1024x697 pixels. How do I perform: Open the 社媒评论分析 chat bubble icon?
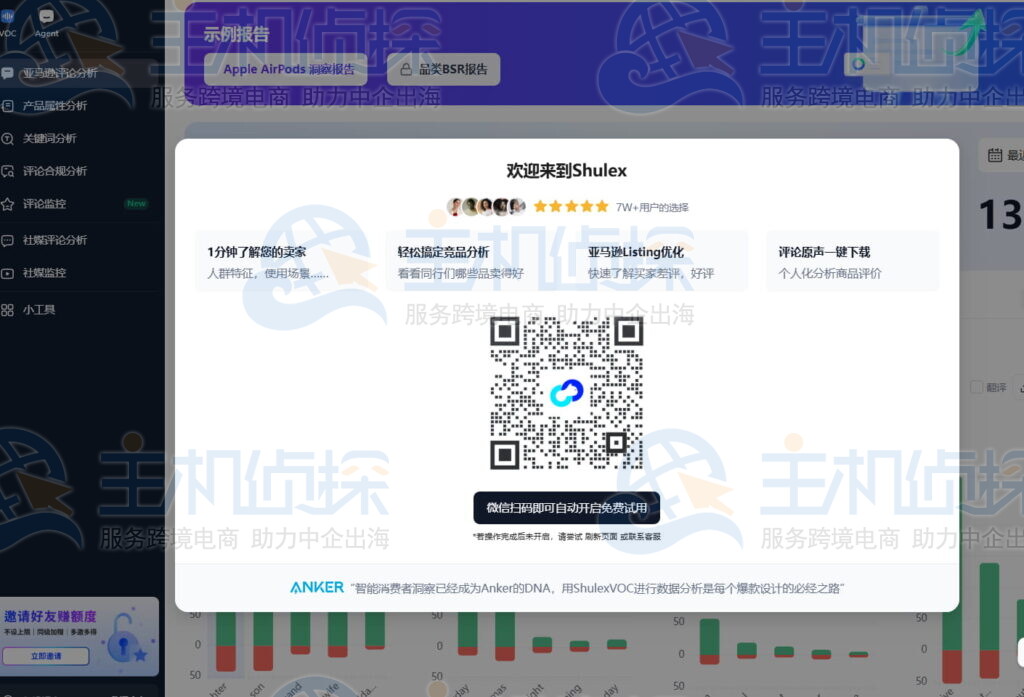[x=8, y=241]
